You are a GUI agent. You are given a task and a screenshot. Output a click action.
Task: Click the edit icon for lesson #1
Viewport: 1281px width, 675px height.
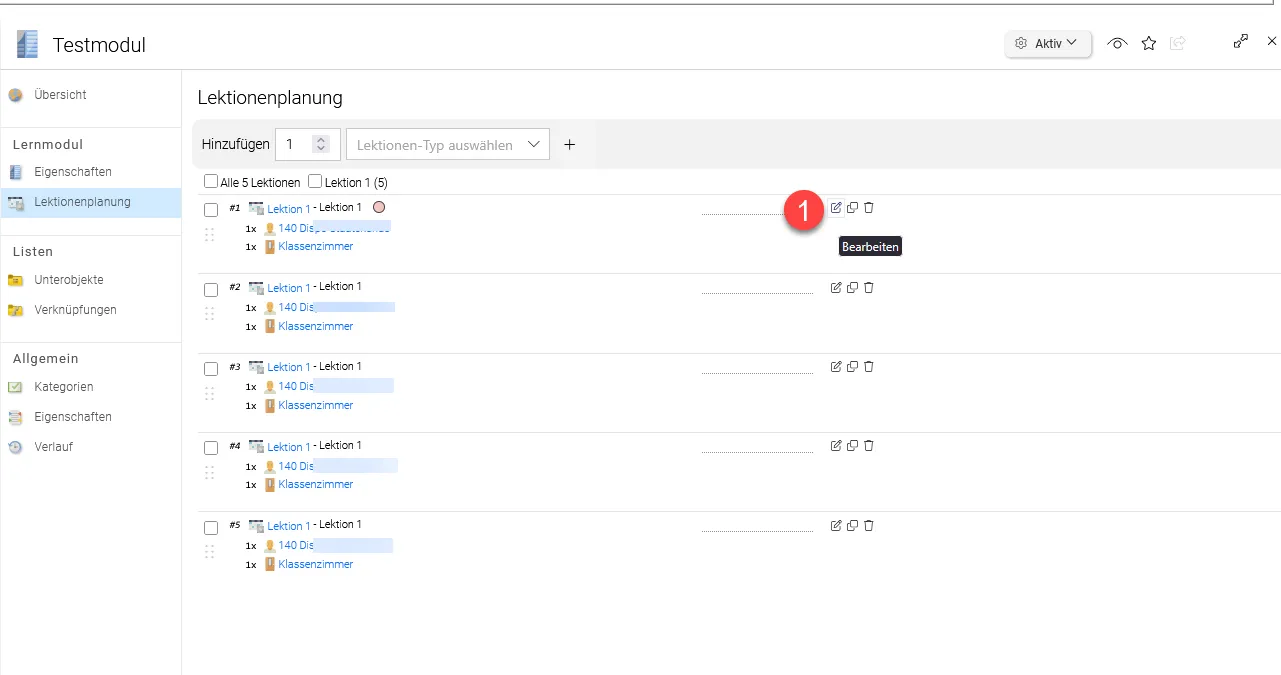tap(836, 208)
